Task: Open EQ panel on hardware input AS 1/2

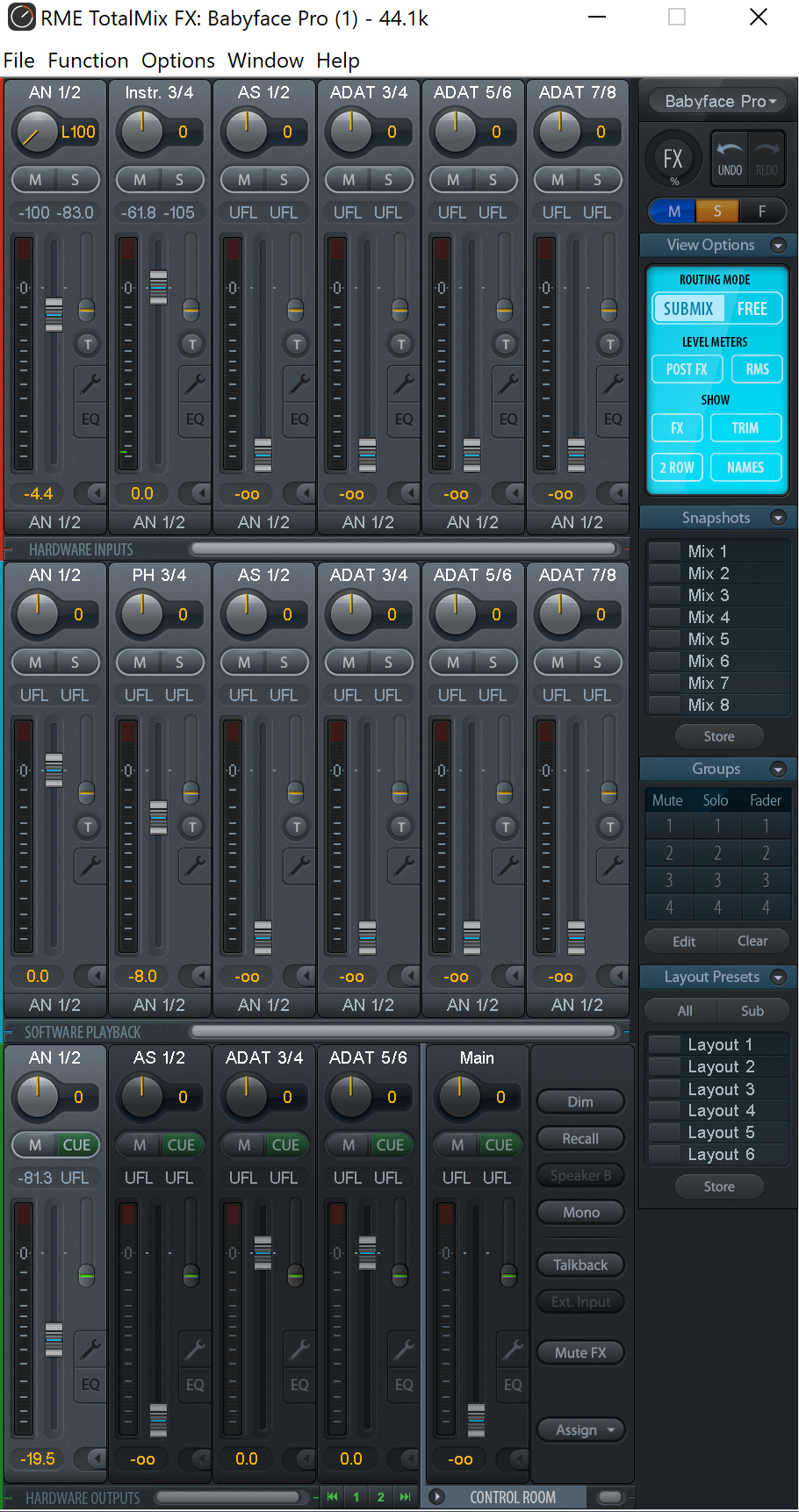Action: click(299, 419)
